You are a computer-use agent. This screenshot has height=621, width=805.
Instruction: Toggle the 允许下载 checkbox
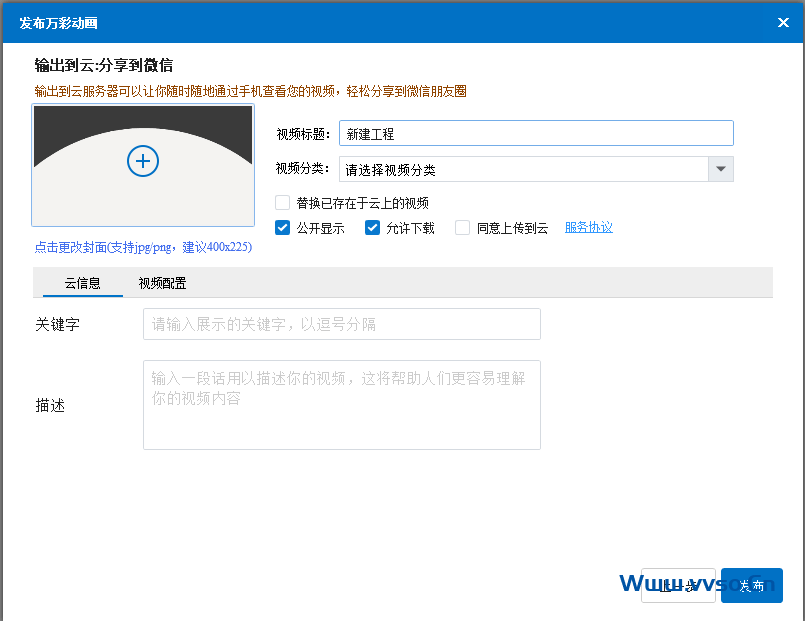[x=372, y=228]
